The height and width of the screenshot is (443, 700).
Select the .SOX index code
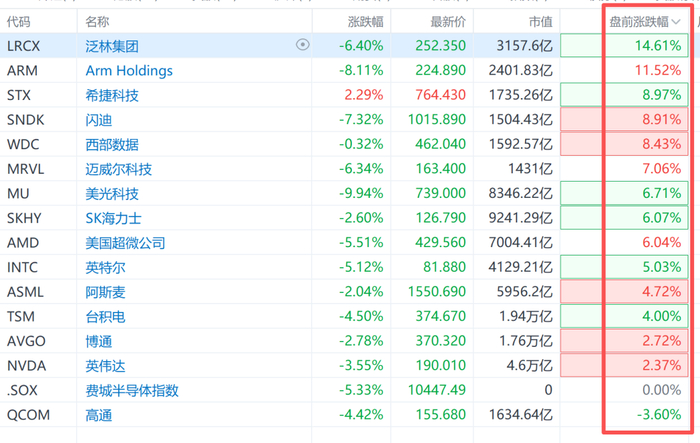tap(22, 389)
